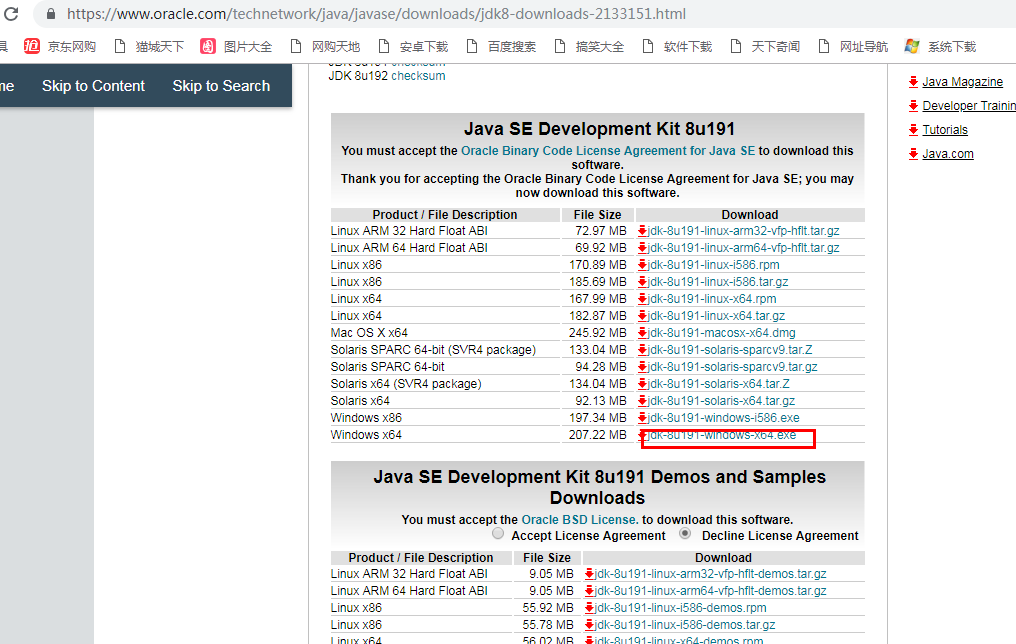Screen dimensions: 1016x644
Task: Open the 百度搜索 bookmark
Action: 502,47
